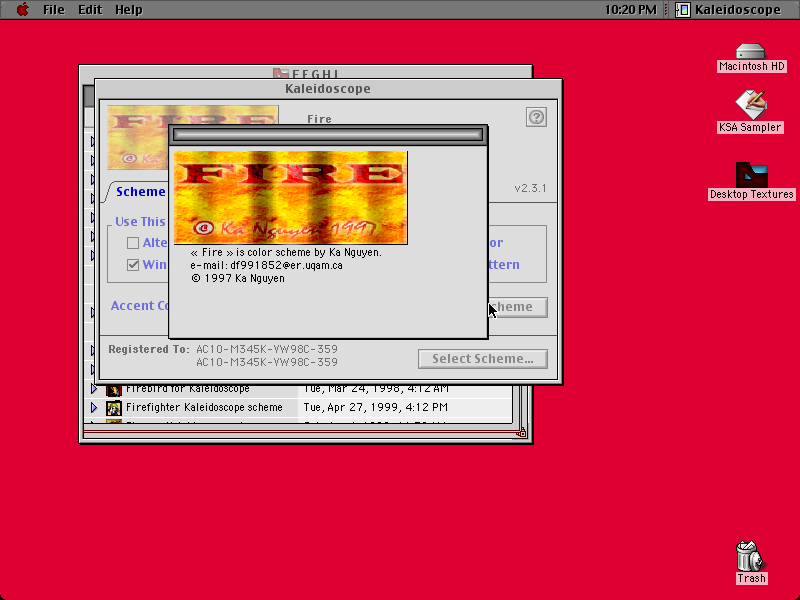Click the "© 1997 Ka Nguyen" copyright line
This screenshot has width=800, height=600.
point(238,279)
